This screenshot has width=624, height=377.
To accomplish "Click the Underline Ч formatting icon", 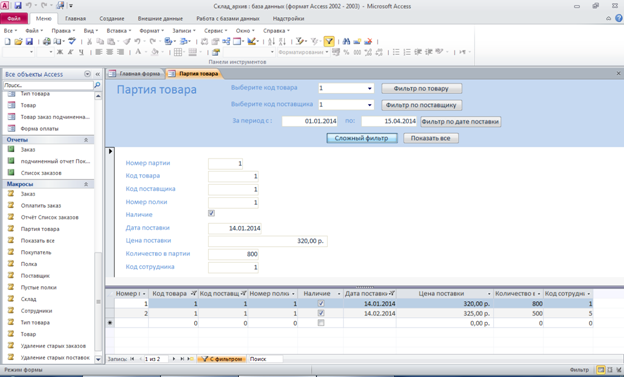I will (x=81, y=52).
